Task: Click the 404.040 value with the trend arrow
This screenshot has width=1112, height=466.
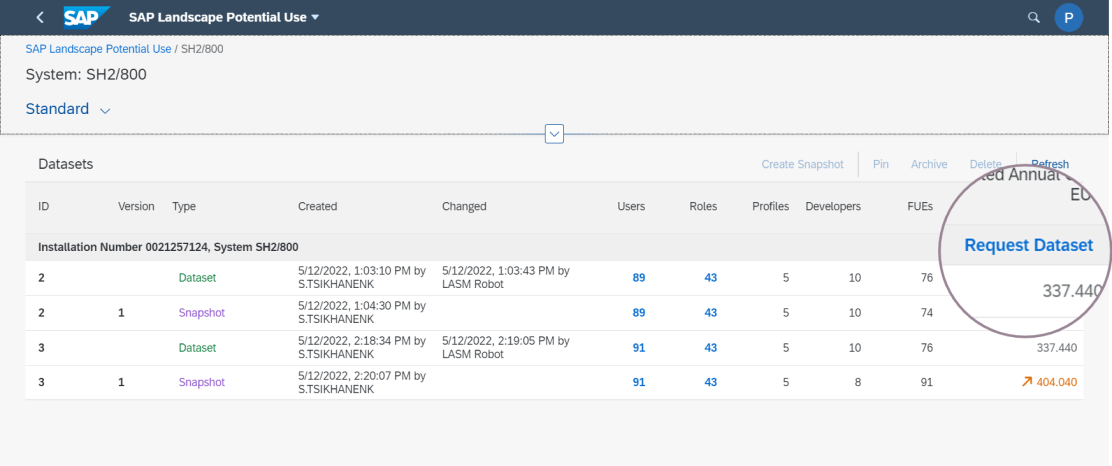Action: click(1049, 382)
